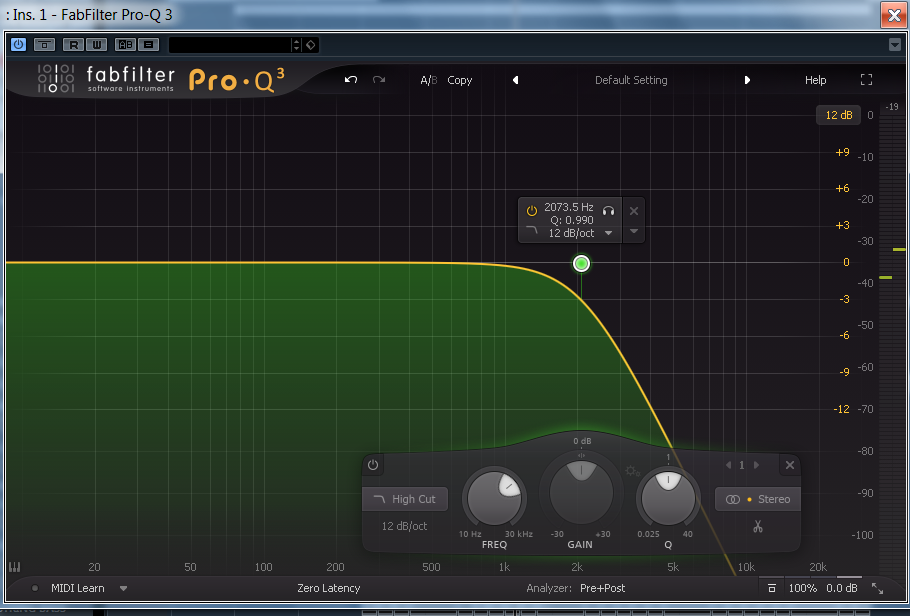This screenshot has width=910, height=616.
Task: Enable Write automation W button
Action: point(97,44)
